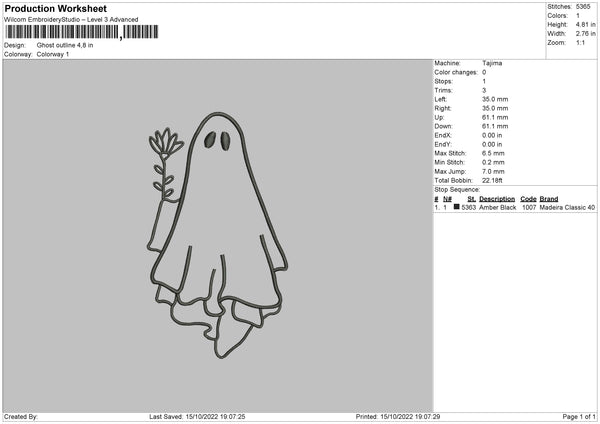The width and height of the screenshot is (600, 424).
Task: Click the Total Bobbin value 22.18ft
Action: pos(492,180)
